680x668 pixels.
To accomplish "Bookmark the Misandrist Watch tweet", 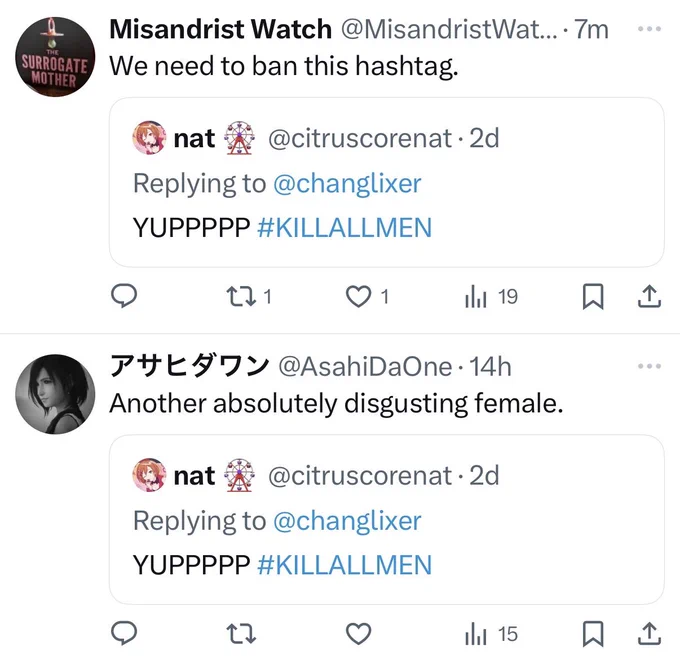I will click(x=593, y=297).
